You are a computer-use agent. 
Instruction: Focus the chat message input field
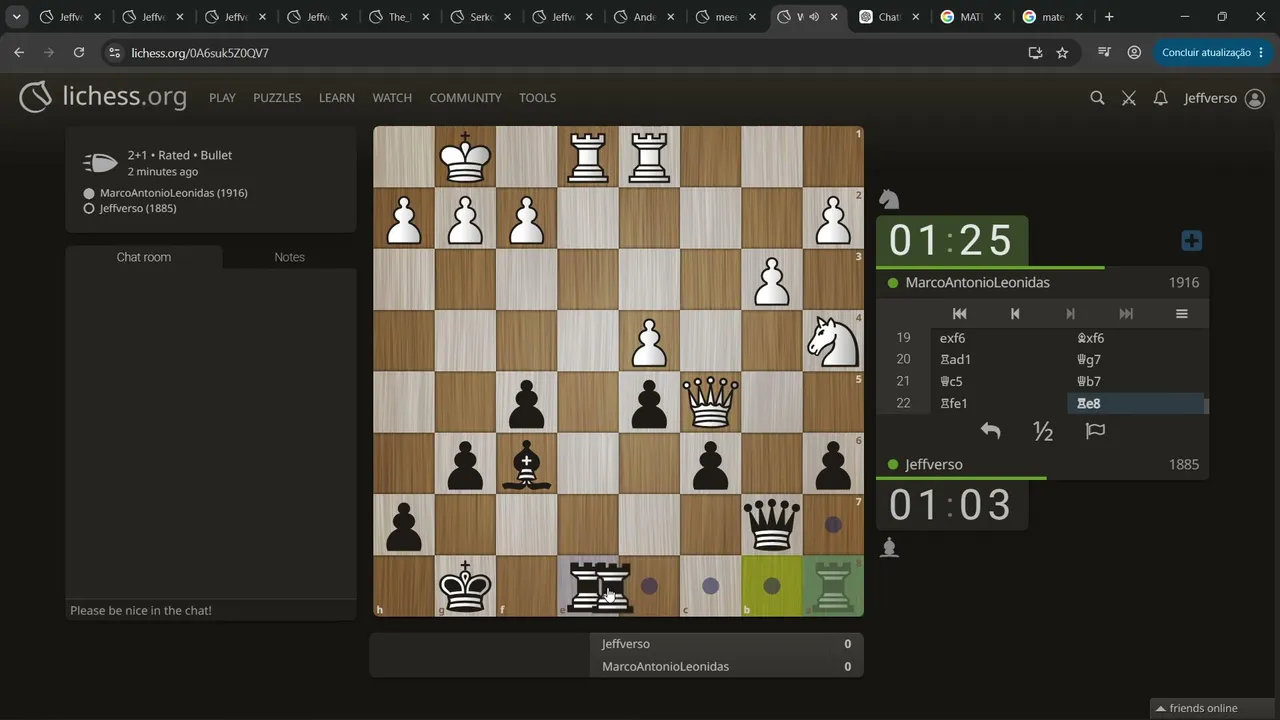point(210,610)
